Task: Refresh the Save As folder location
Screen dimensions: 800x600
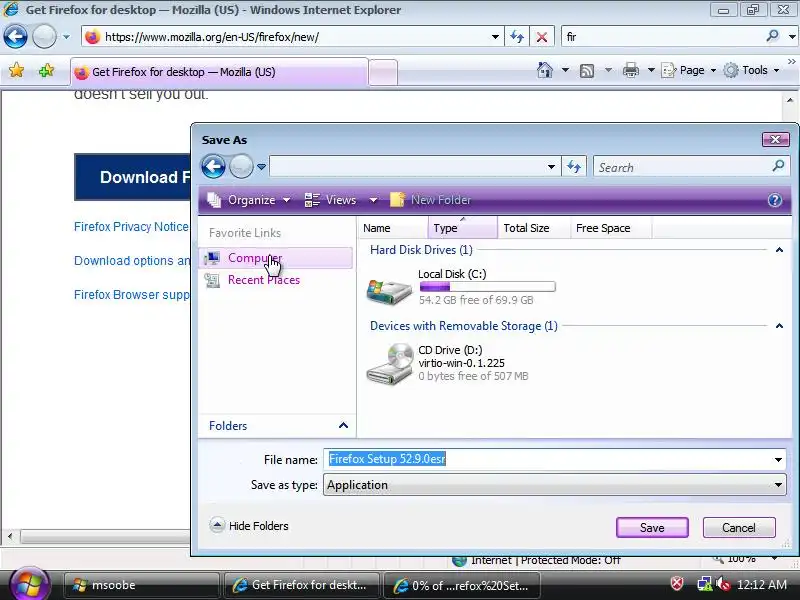Action: [574, 166]
